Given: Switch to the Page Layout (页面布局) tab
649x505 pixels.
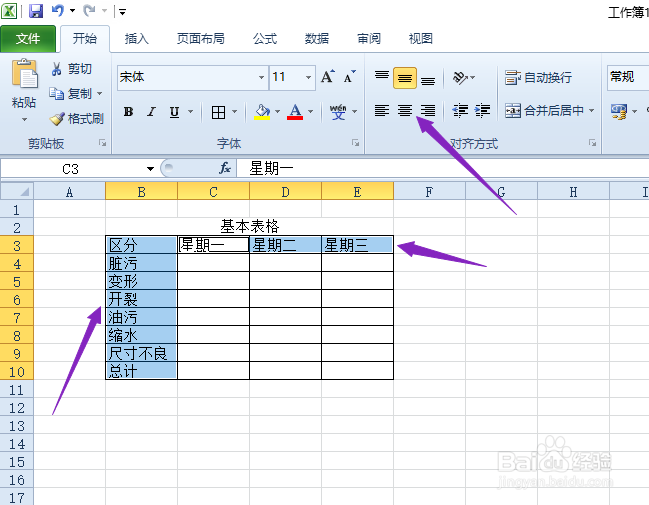Looking at the screenshot, I should [x=200, y=39].
